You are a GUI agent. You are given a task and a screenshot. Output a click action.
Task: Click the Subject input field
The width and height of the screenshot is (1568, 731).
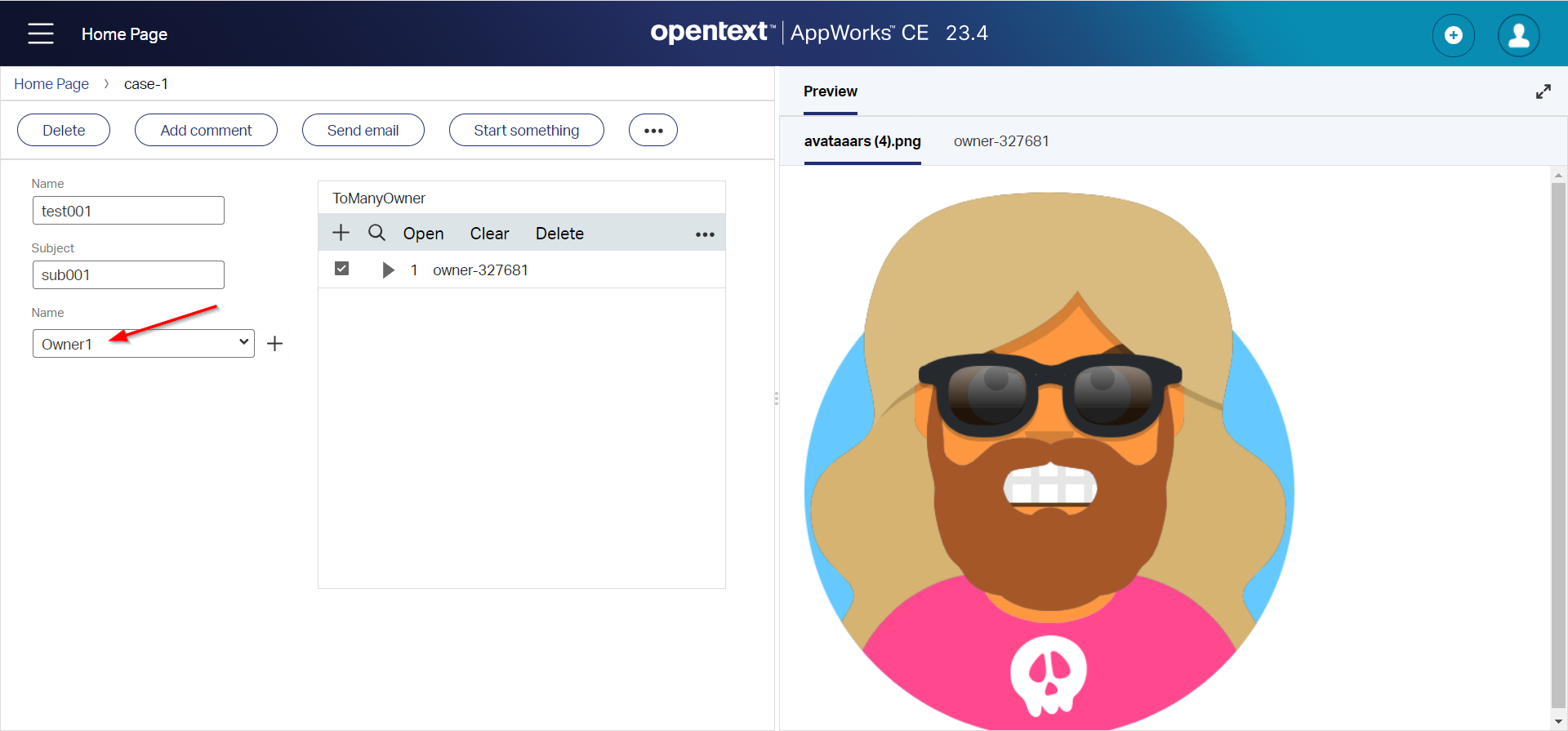pyautogui.click(x=128, y=275)
